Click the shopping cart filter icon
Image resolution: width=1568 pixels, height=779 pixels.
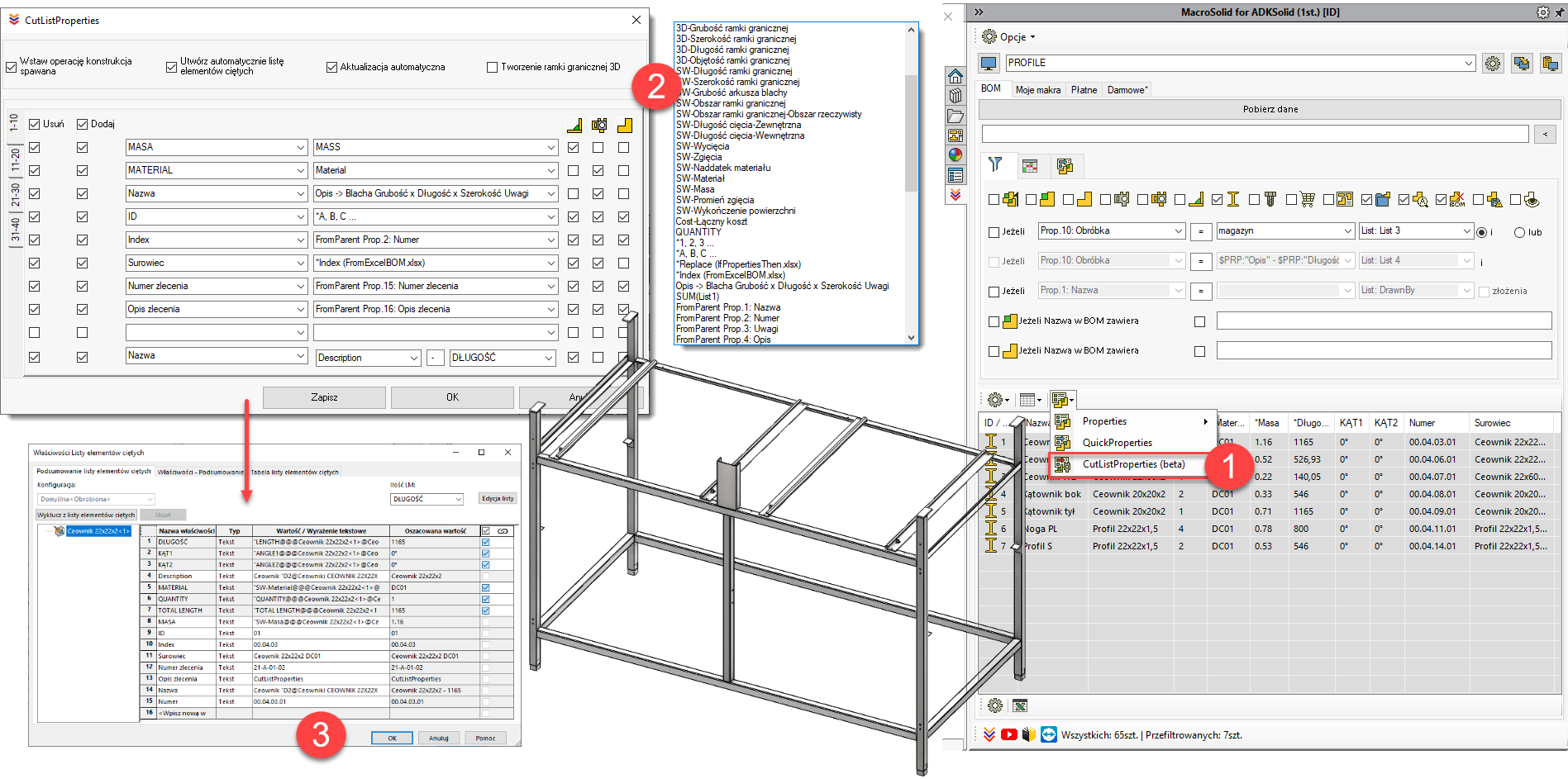point(1307,199)
